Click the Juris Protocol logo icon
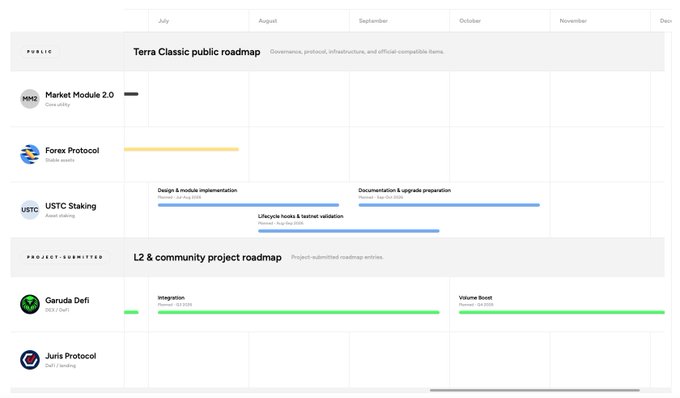 pos(30,360)
